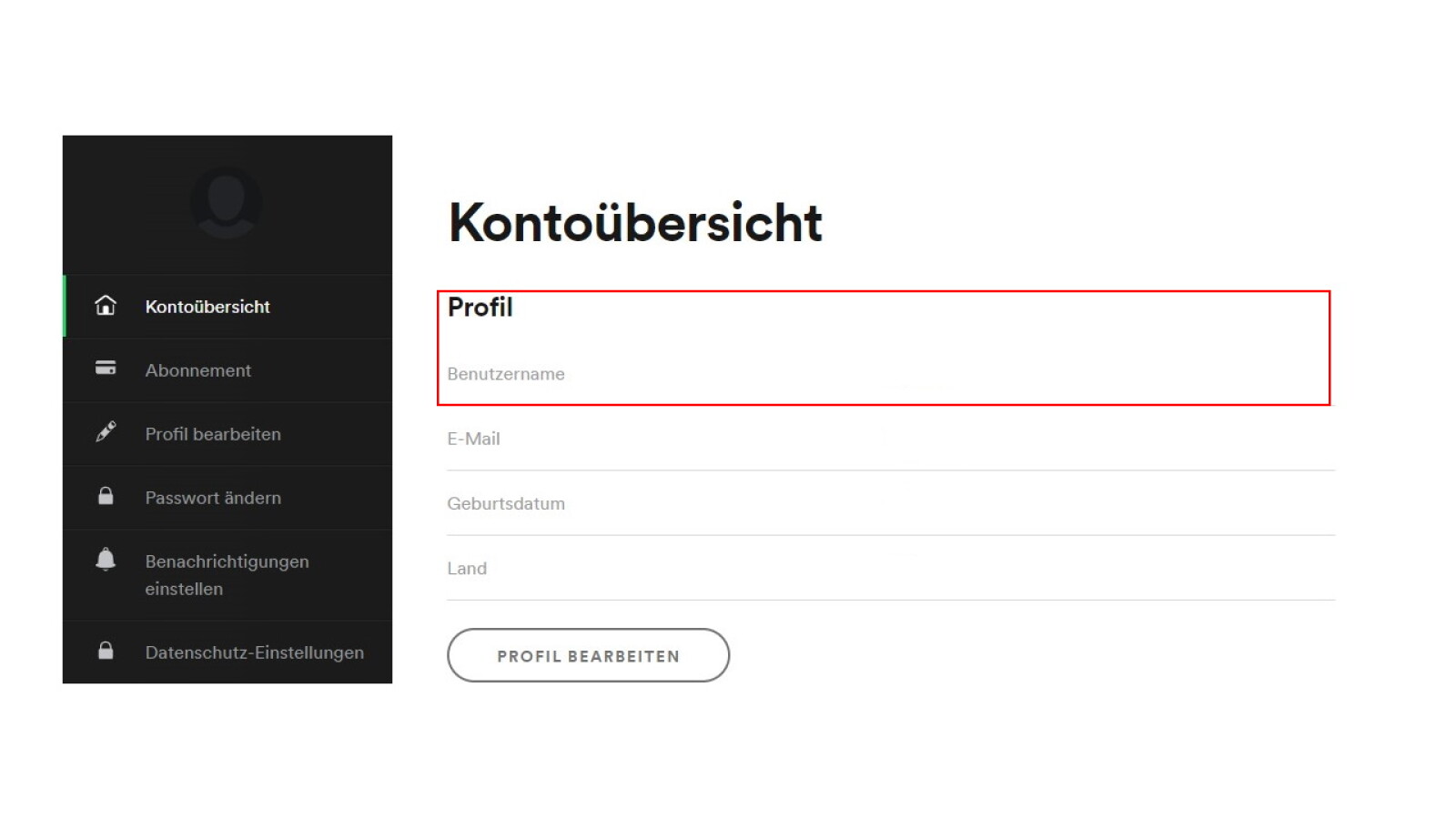Select the Geburtsdatum row label
The height and width of the screenshot is (819, 1456).
(x=506, y=503)
